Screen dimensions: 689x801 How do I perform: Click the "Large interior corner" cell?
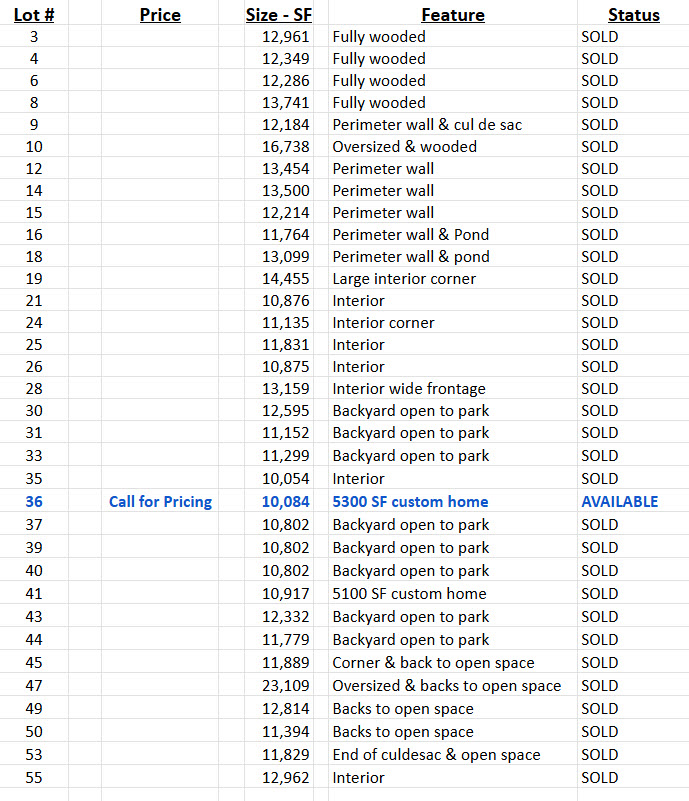404,279
